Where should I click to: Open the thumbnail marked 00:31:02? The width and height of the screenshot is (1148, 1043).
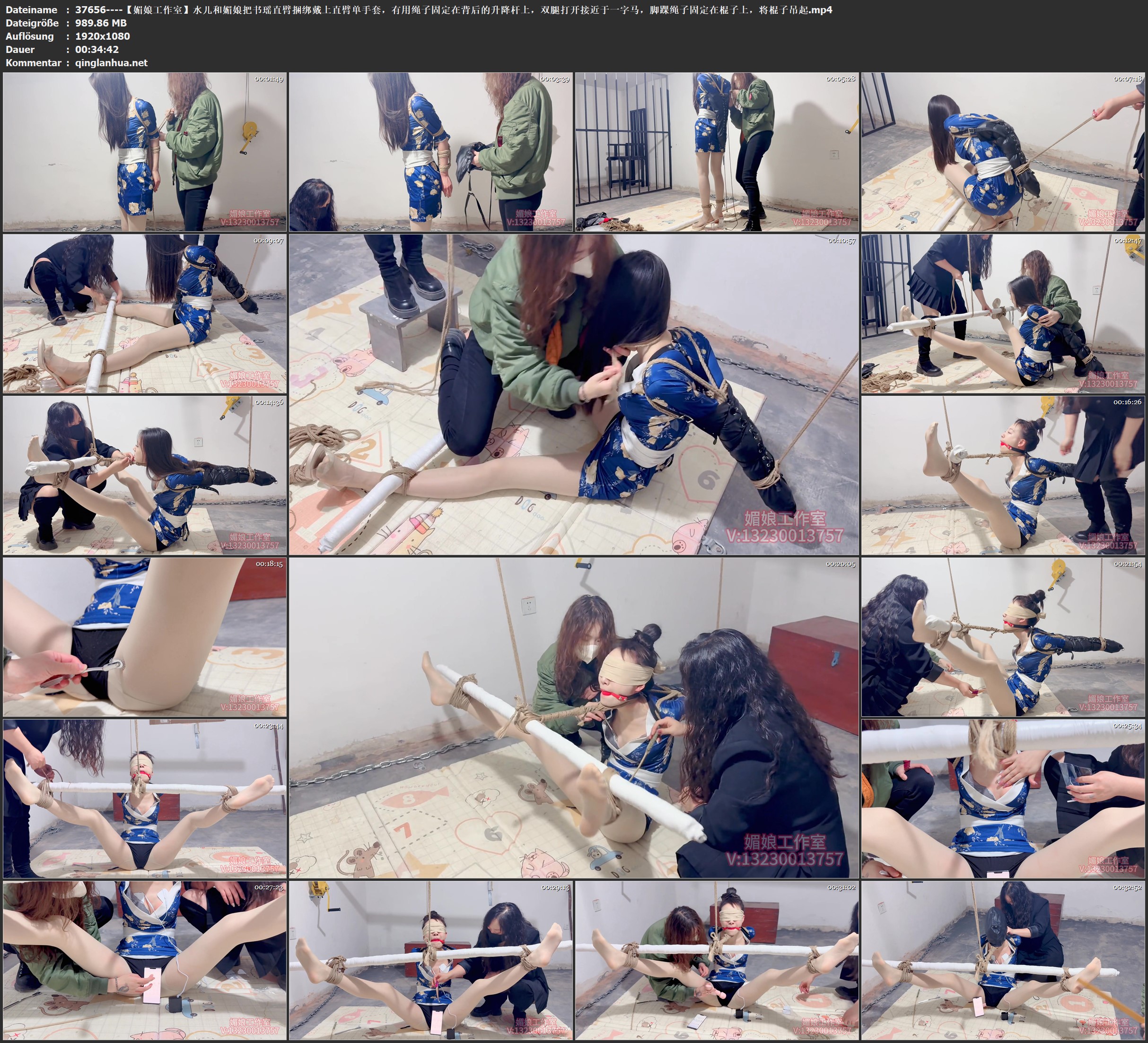(716, 960)
